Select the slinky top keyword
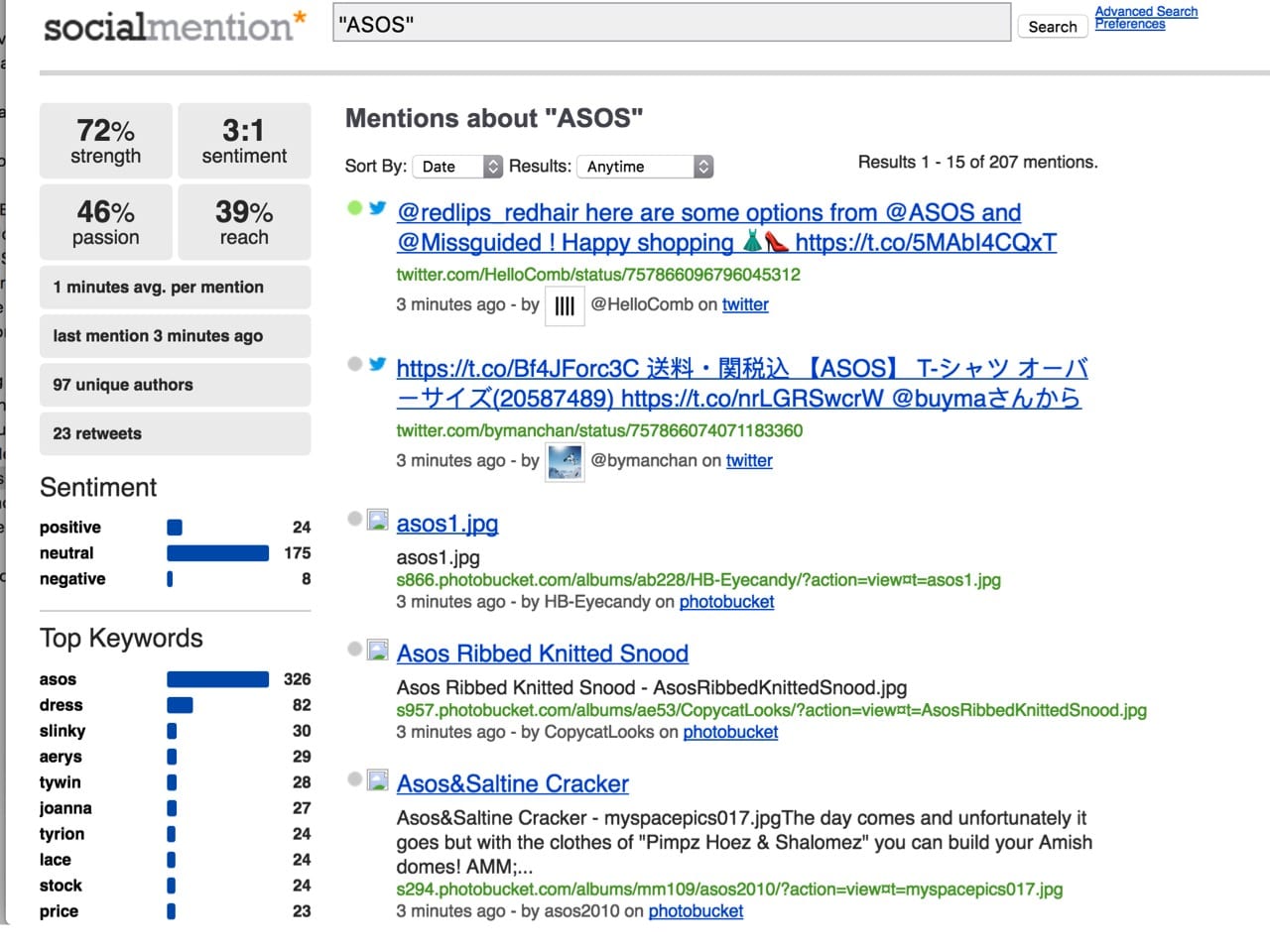1270x952 pixels. pos(63,731)
